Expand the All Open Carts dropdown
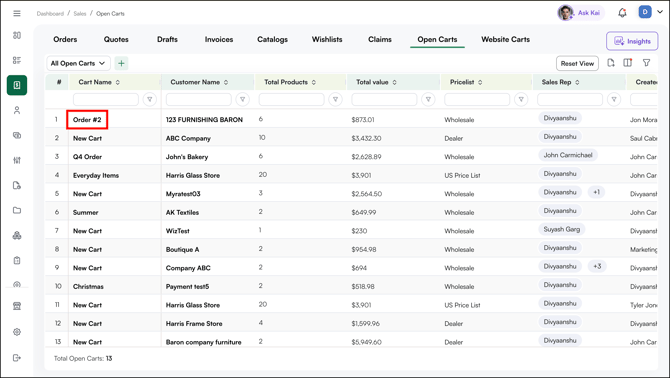Viewport: 670px width, 378px height. pyautogui.click(x=78, y=63)
